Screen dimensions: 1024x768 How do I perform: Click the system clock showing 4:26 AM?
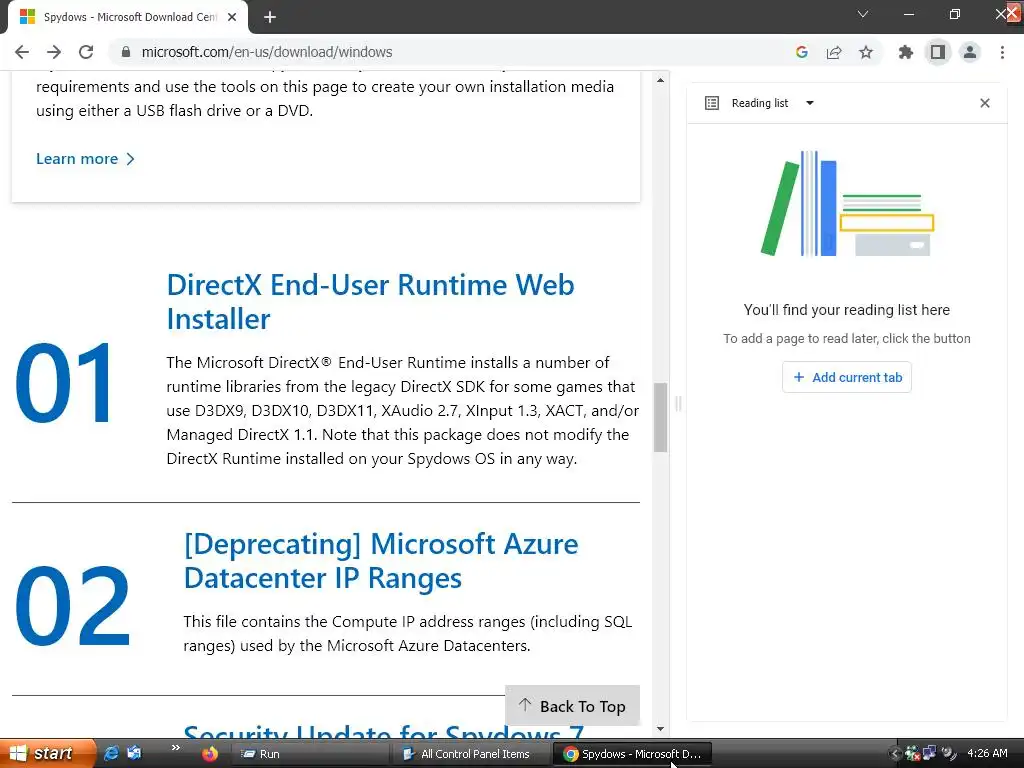click(987, 754)
